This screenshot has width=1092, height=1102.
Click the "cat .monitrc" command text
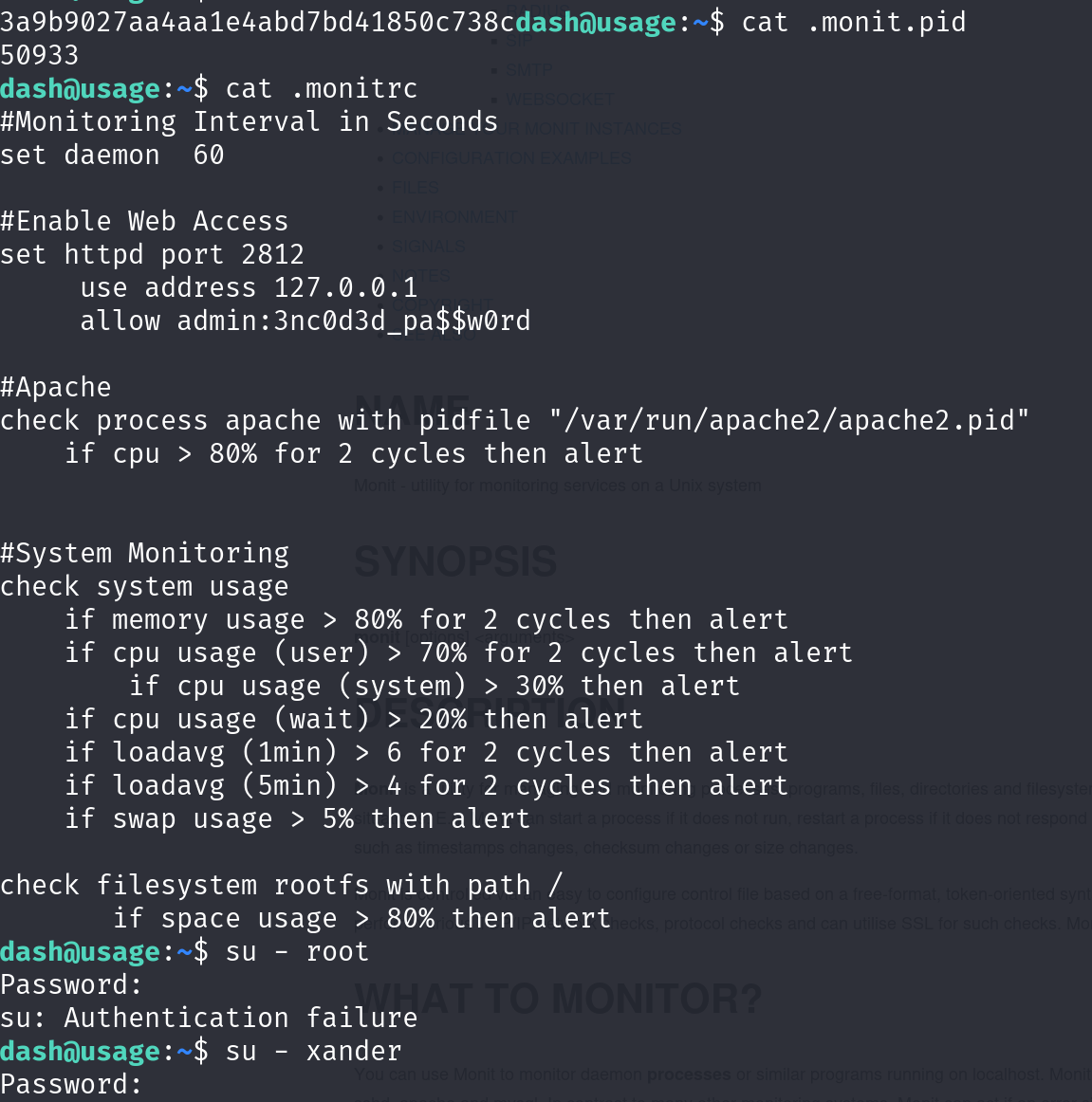[321, 89]
